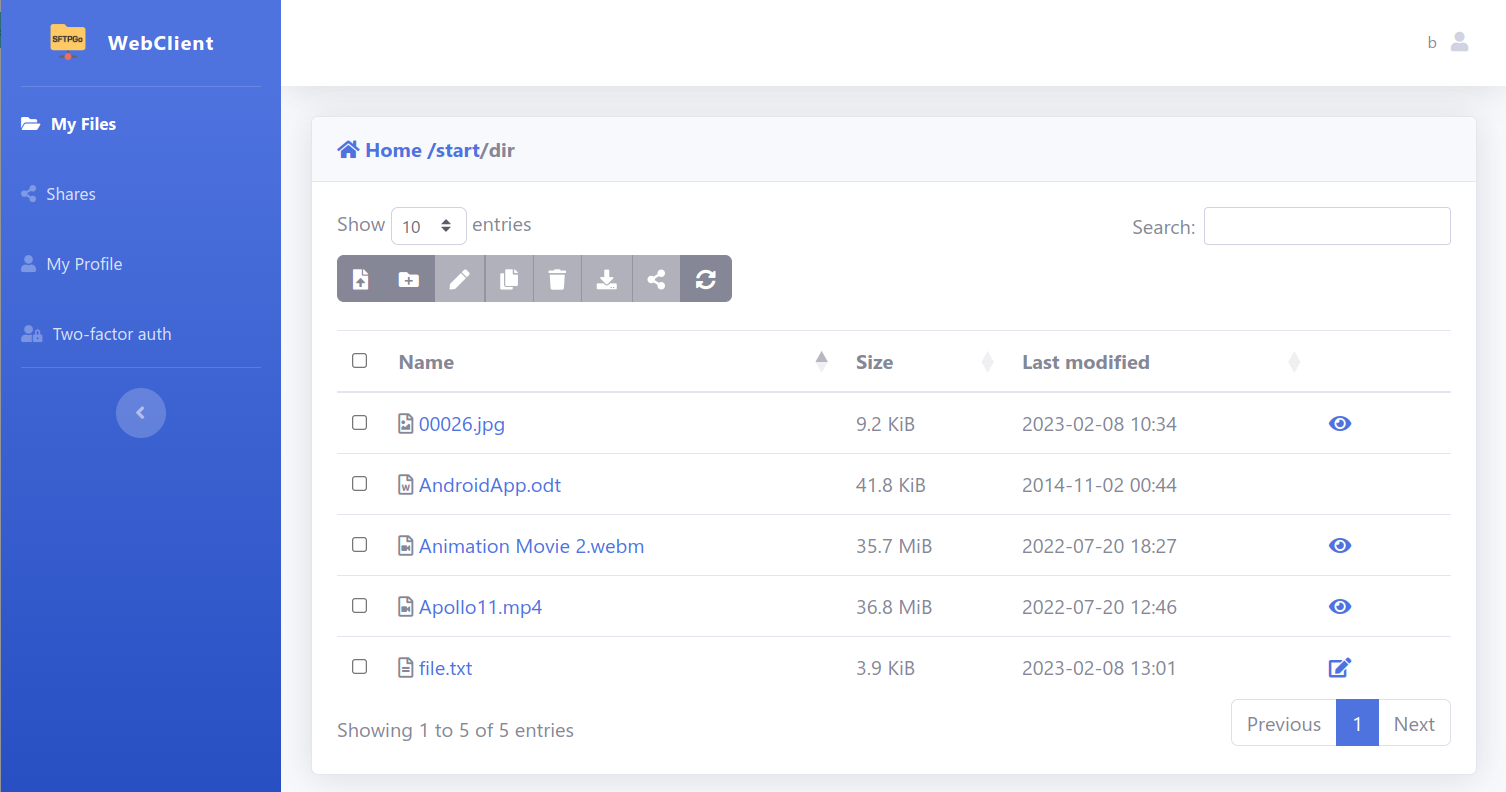This screenshot has height=792, width=1506.
Task: Open the user account menu for b
Action: [x=1459, y=42]
